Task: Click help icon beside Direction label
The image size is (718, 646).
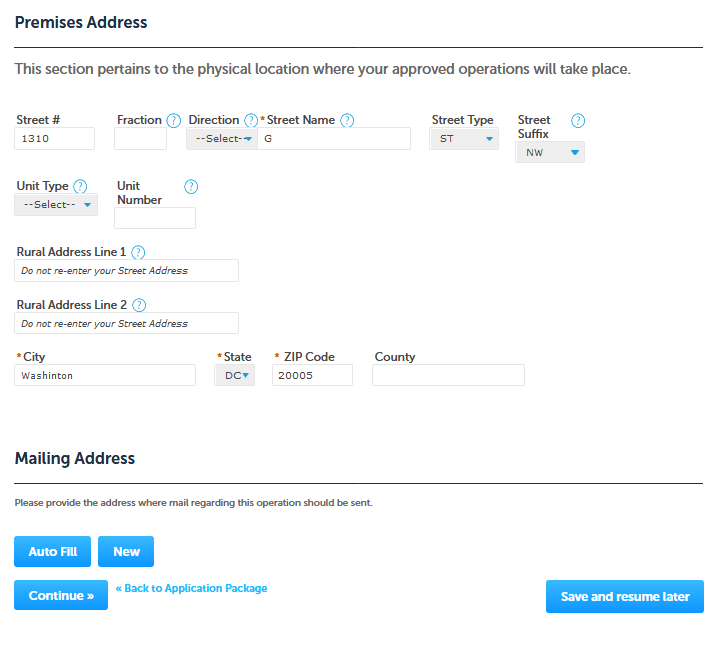Action: (251, 120)
